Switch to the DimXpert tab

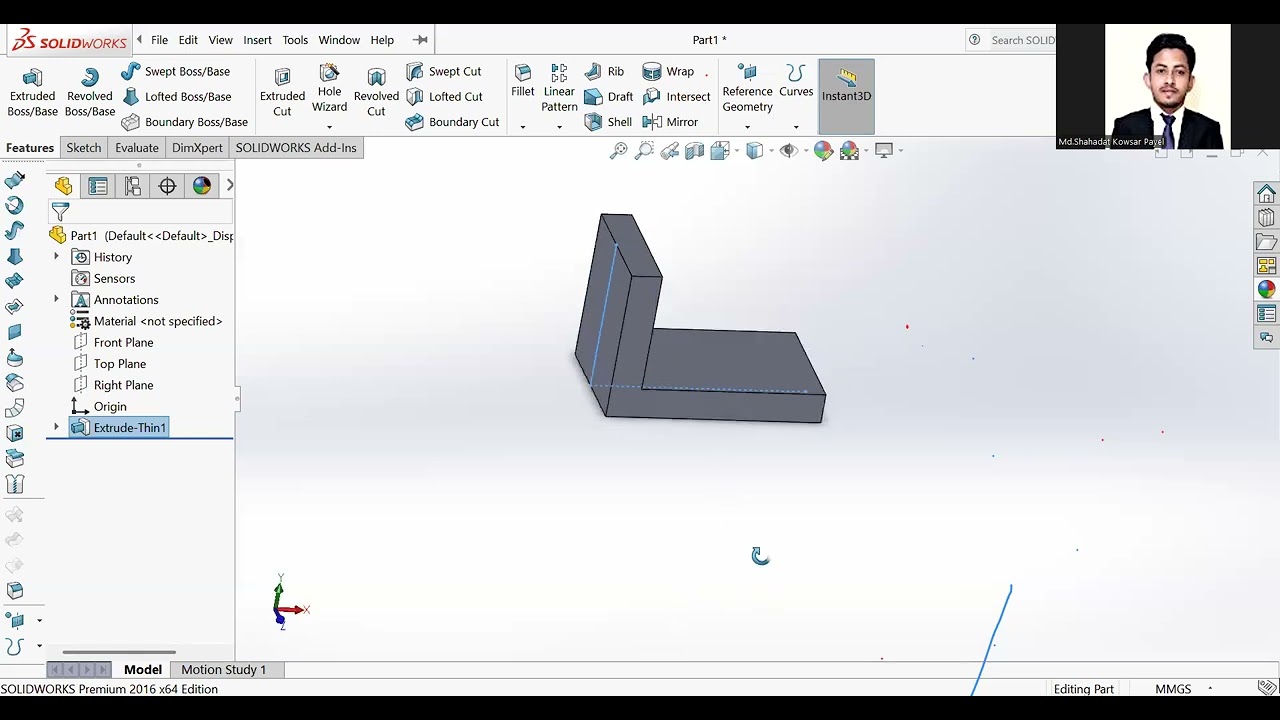tap(197, 148)
